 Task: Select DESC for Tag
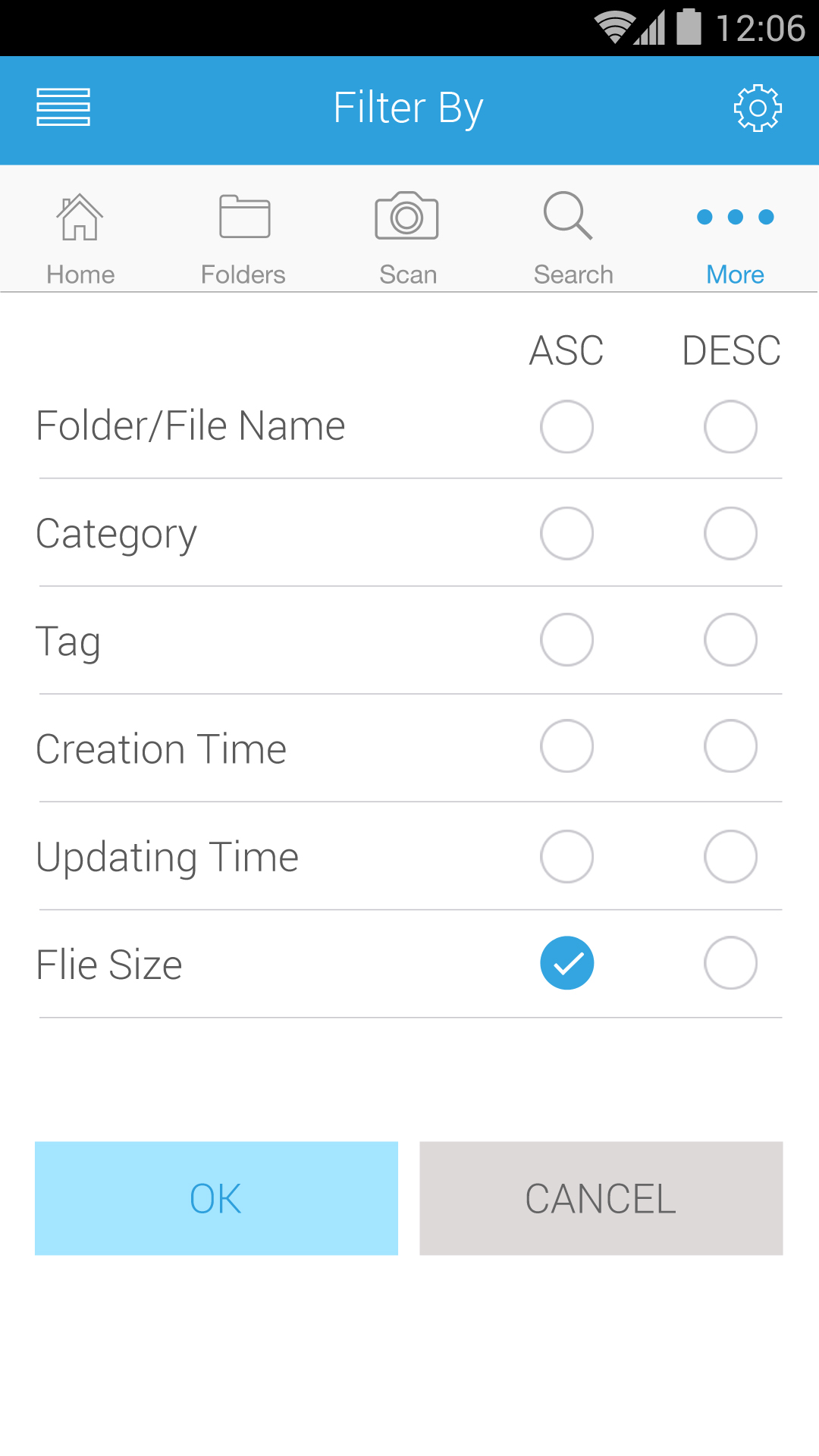click(x=730, y=639)
